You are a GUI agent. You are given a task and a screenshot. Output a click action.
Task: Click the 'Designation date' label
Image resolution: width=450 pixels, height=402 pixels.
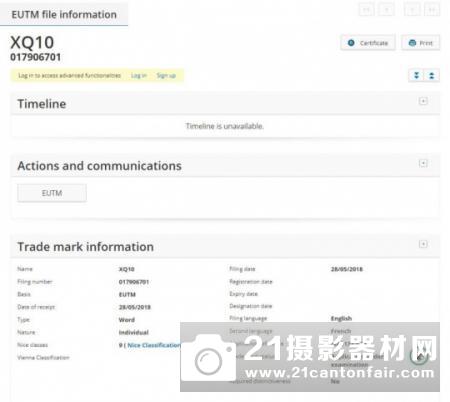pyautogui.click(x=251, y=306)
